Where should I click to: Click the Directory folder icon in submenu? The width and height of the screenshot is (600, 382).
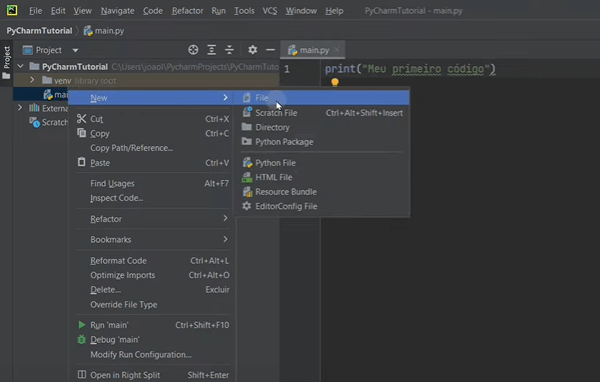[x=247, y=127]
